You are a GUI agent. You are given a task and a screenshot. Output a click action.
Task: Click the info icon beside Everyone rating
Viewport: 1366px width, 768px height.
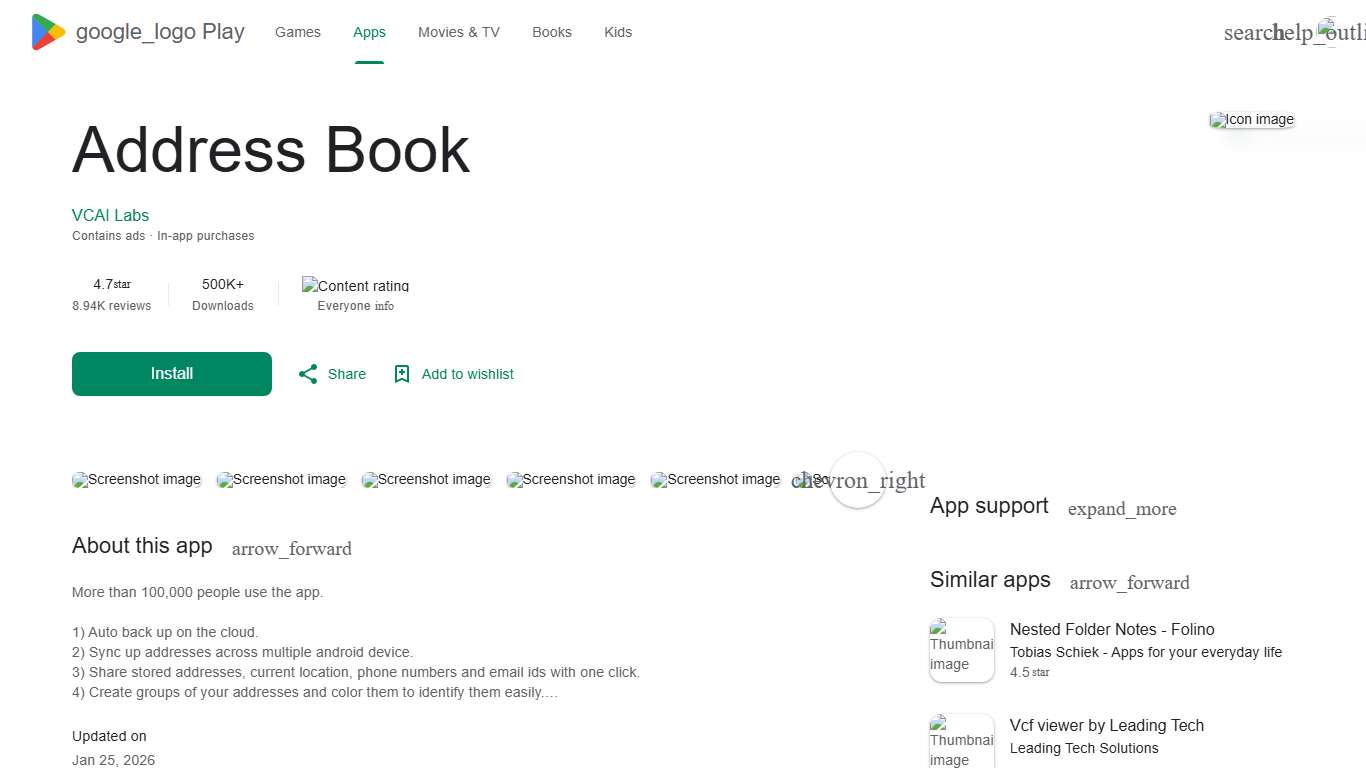point(385,306)
